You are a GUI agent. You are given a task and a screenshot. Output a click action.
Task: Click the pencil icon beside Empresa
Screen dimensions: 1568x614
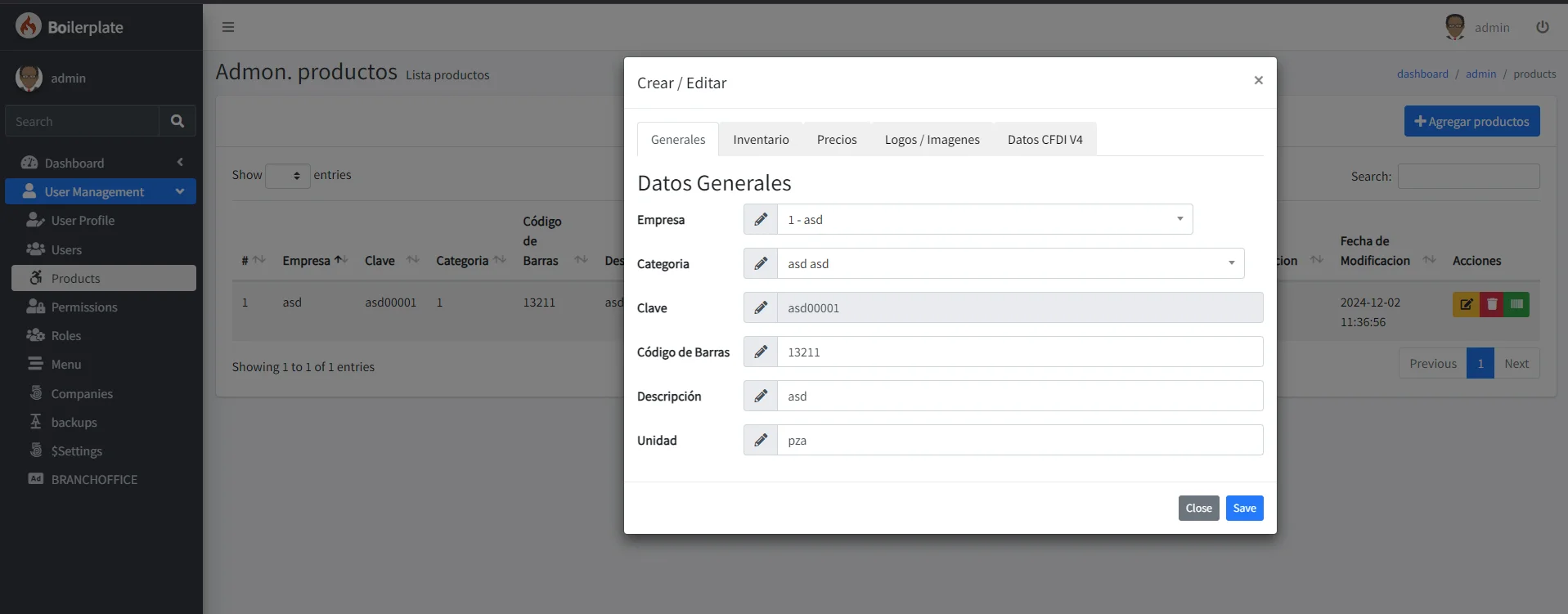pyautogui.click(x=761, y=219)
